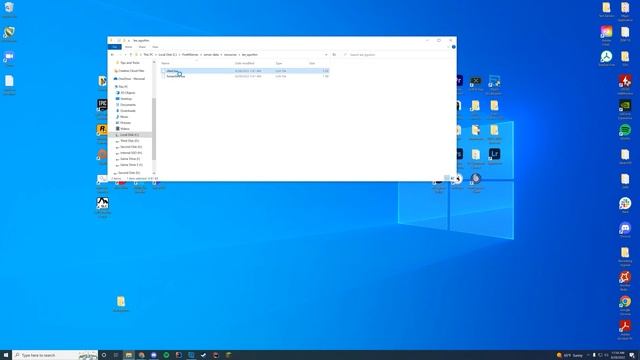Click the taskbar search box
Image resolution: width=640 pixels, height=360 pixels.
point(55,355)
